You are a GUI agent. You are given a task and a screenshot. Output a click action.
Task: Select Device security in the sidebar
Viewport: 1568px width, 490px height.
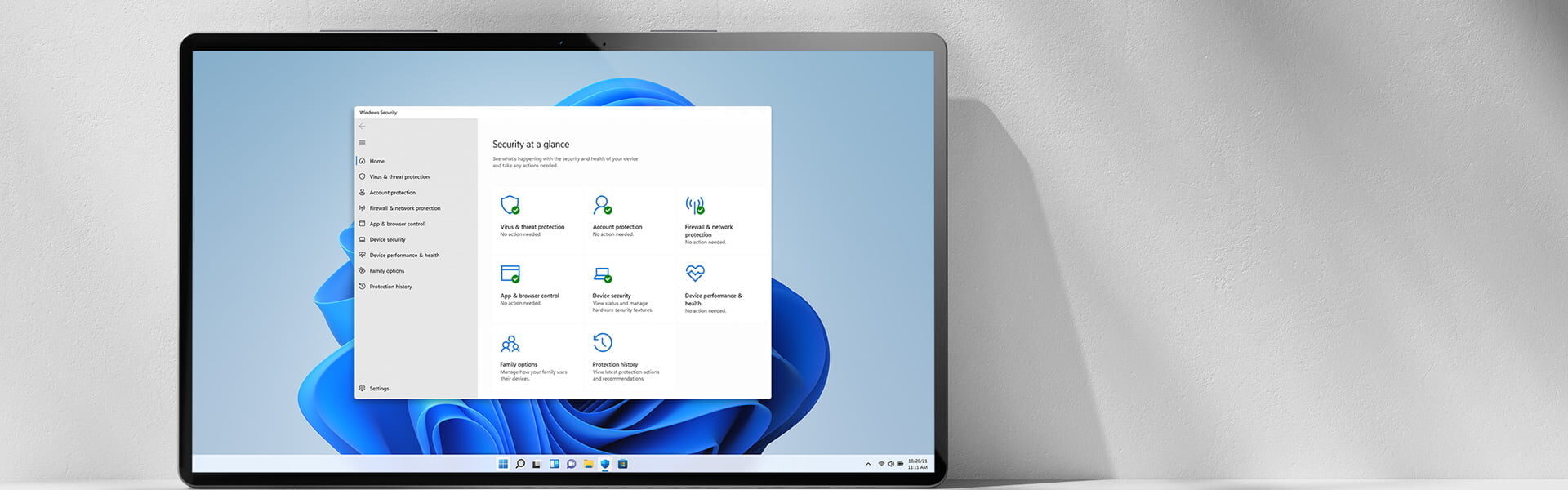click(x=416, y=239)
